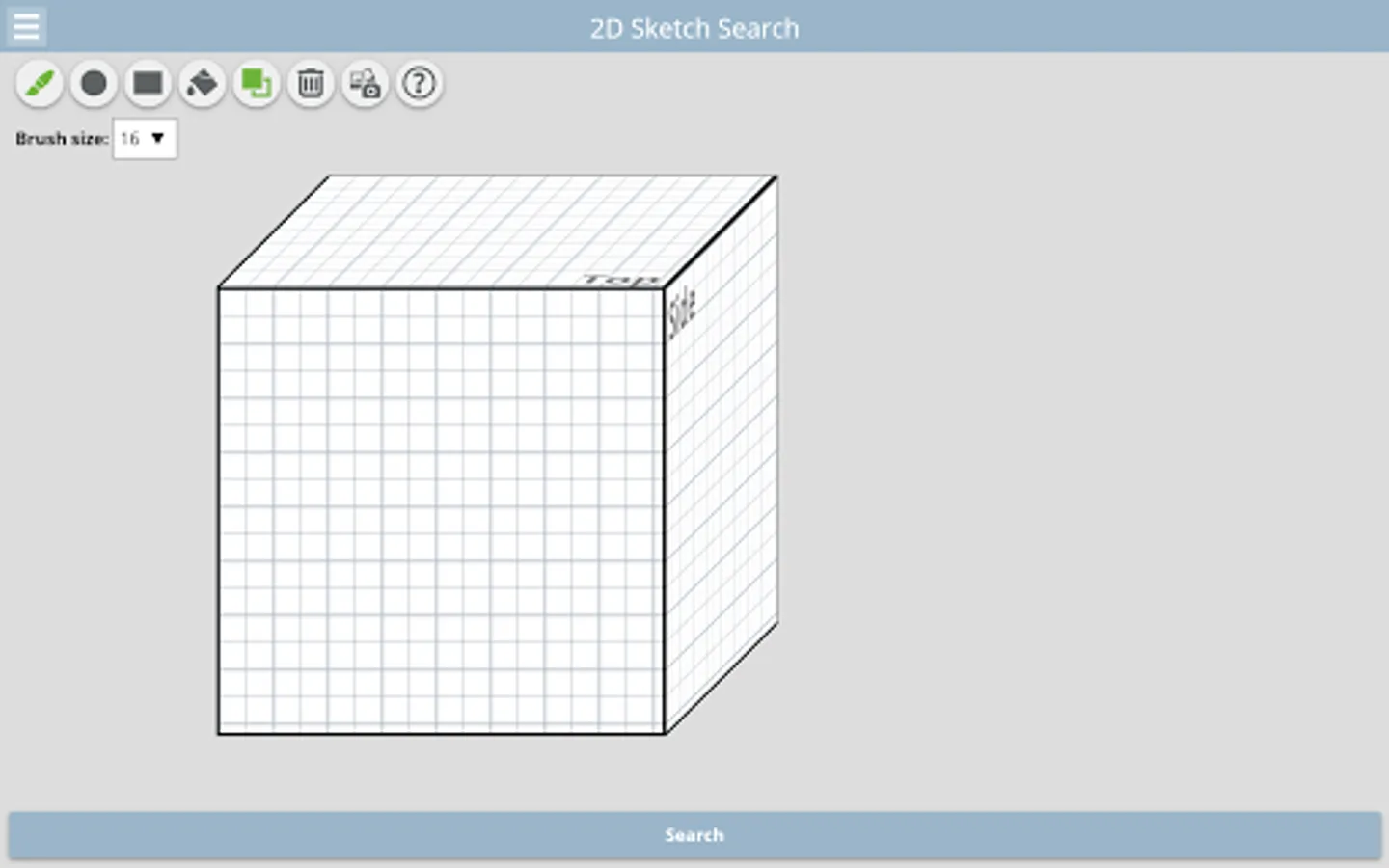Viewport: 1389px width, 868px height.
Task: Select the rectangle shape tool
Action: coord(148,84)
